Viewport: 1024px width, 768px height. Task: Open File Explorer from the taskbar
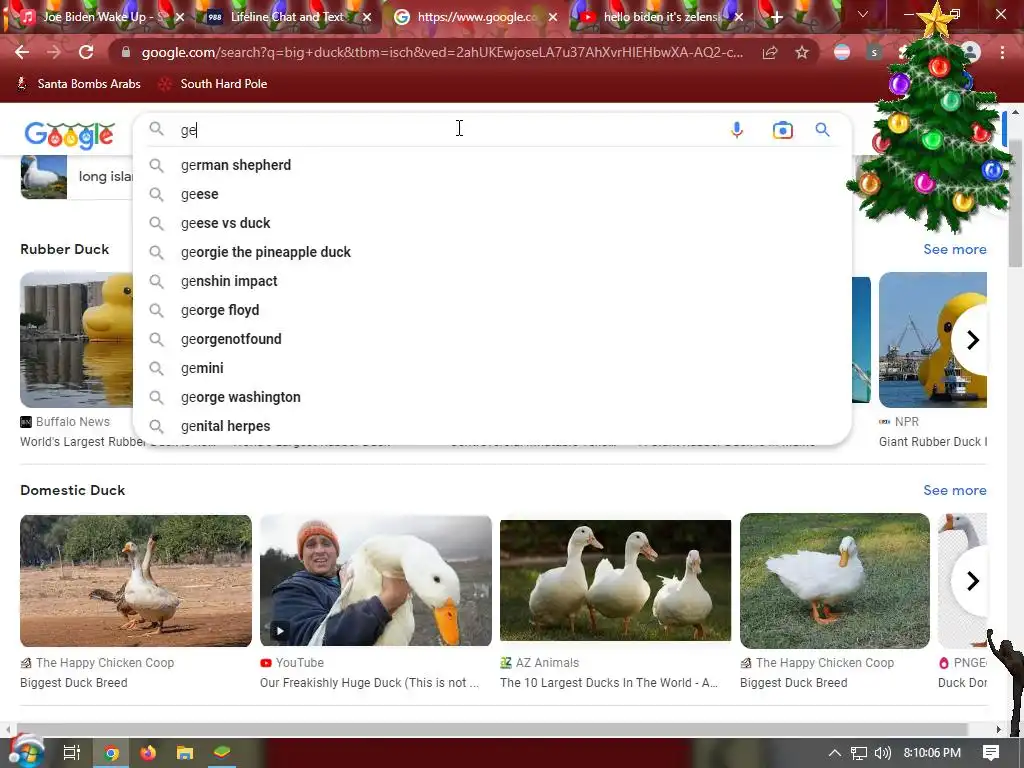[185, 753]
